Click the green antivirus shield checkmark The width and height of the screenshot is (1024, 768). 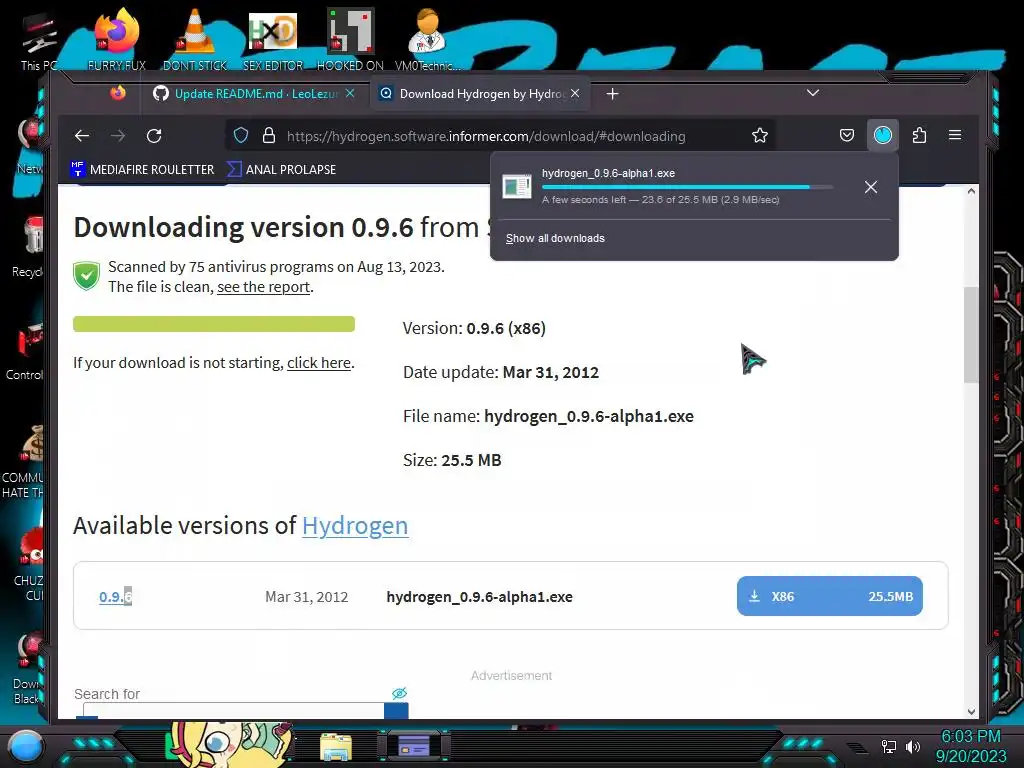(x=86, y=276)
